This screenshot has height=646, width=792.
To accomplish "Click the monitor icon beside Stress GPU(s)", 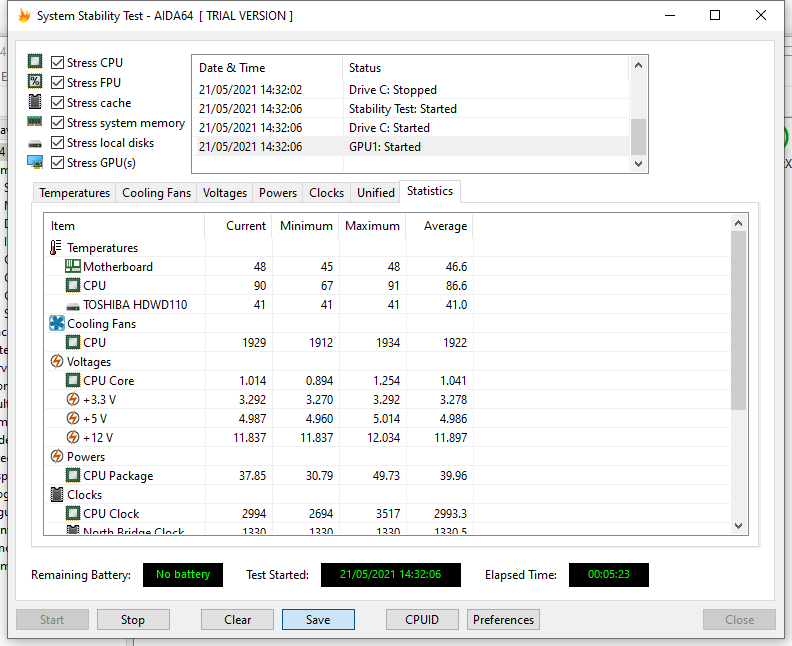I will tap(35, 162).
